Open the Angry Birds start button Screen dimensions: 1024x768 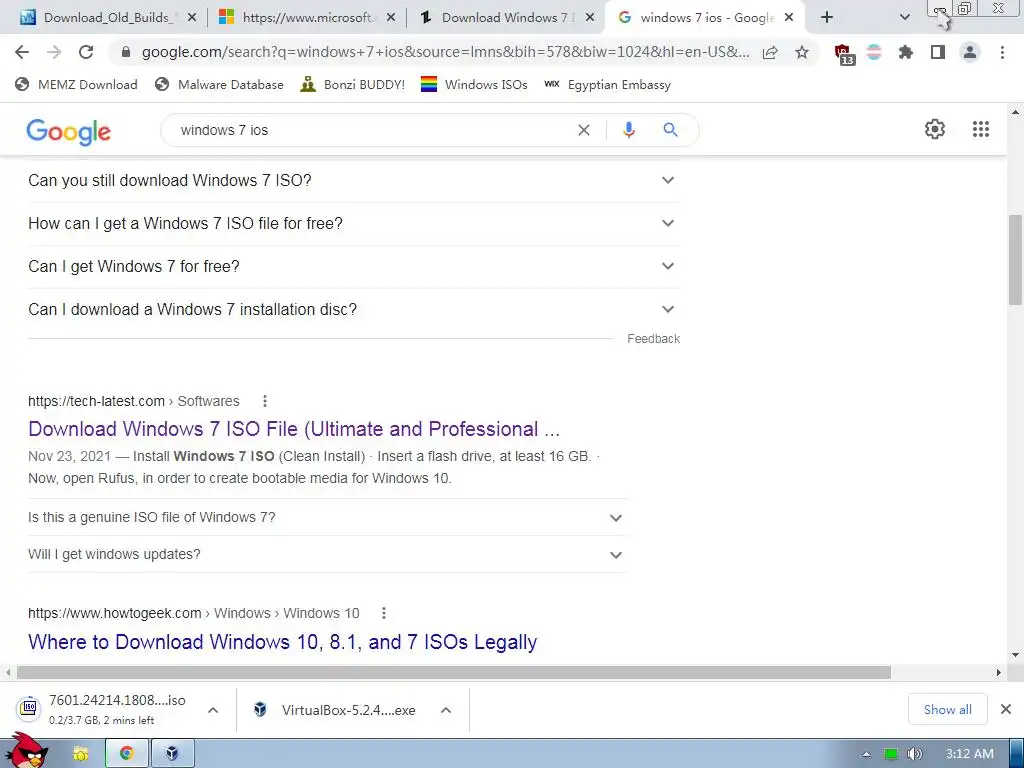[x=26, y=751]
